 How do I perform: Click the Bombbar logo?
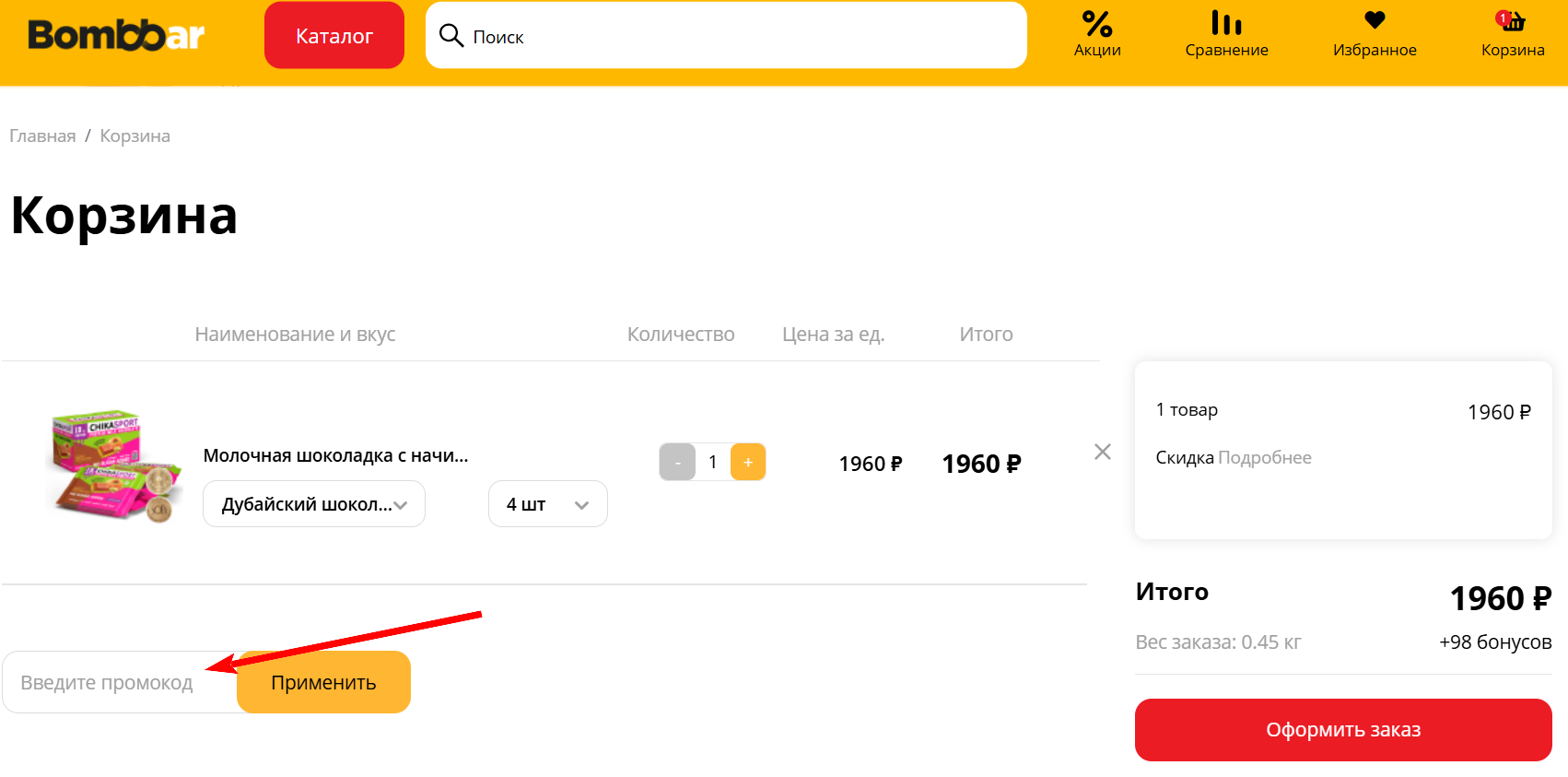pos(116,35)
